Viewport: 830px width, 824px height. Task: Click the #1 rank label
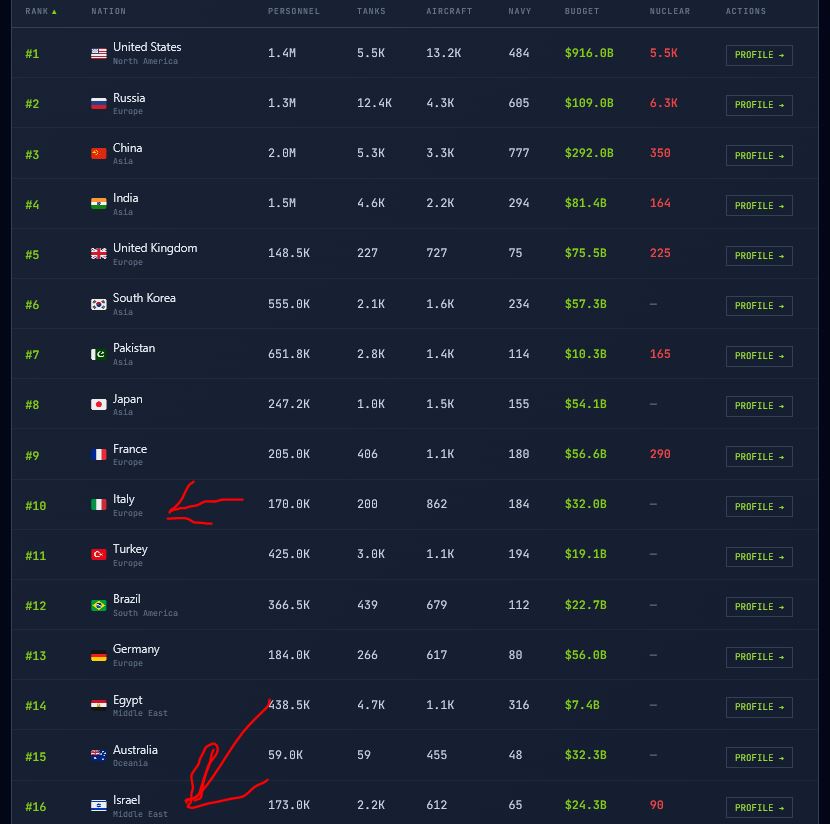click(x=32, y=54)
